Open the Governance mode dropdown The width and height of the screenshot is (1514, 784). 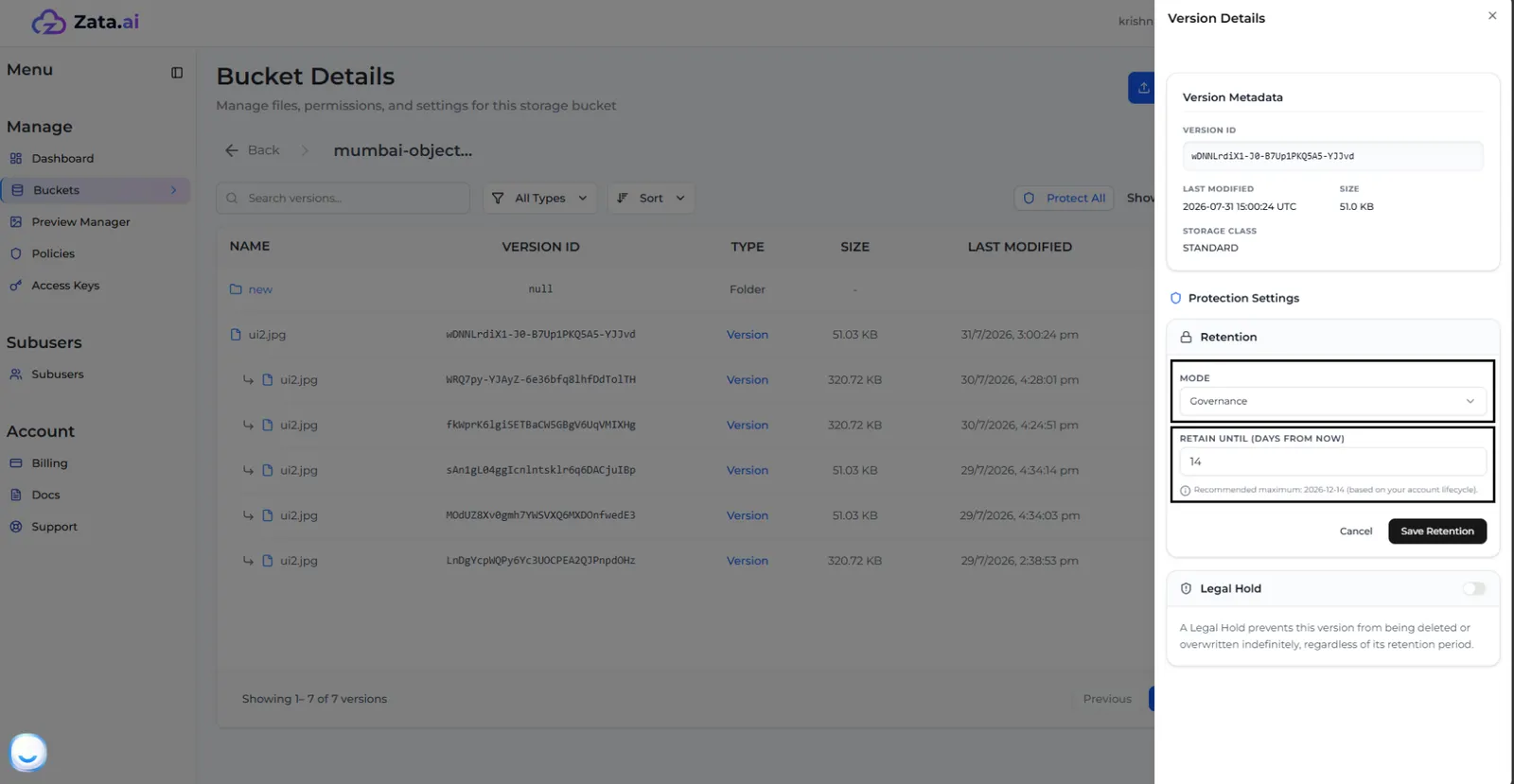click(x=1331, y=402)
